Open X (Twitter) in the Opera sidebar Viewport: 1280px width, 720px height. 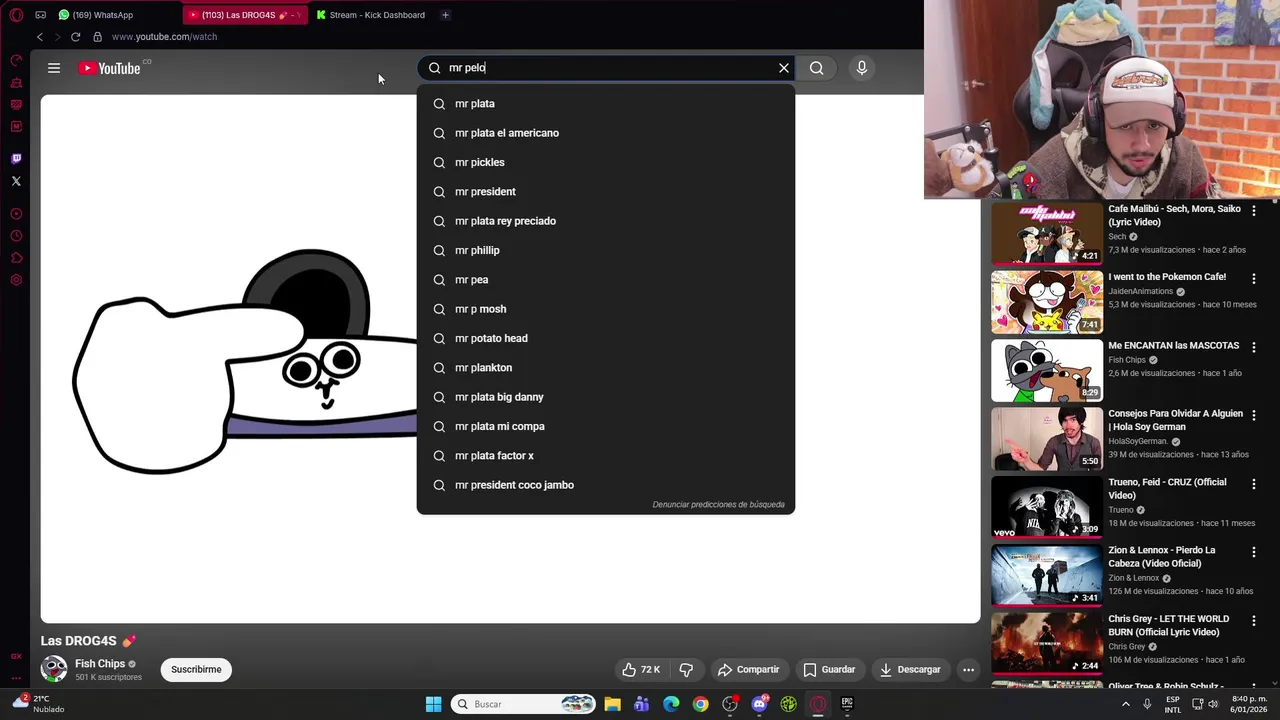tap(16, 181)
